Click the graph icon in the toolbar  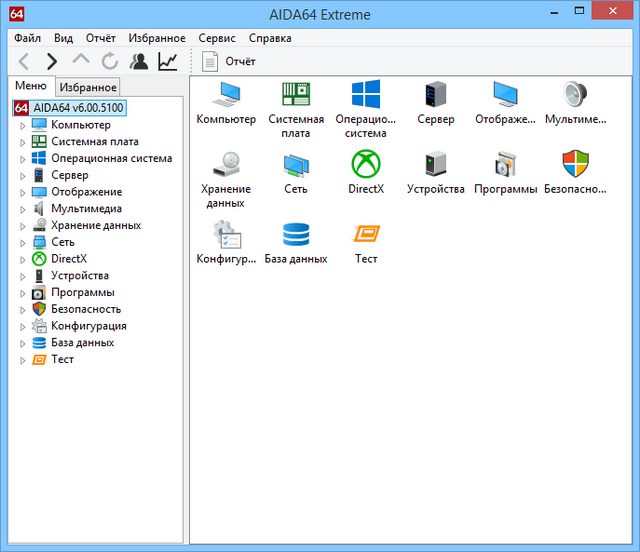coord(168,62)
